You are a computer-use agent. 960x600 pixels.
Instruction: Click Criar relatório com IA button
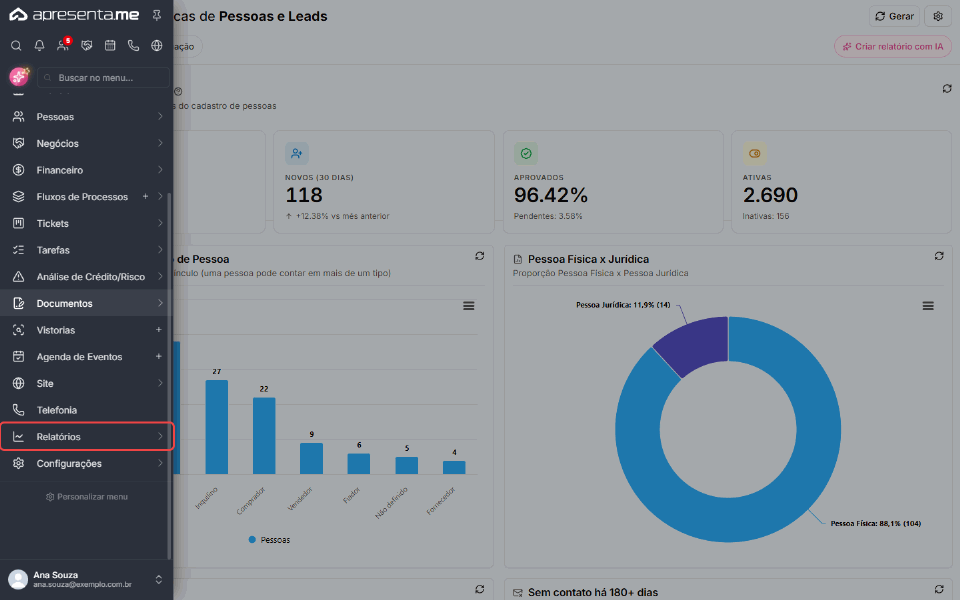click(x=893, y=47)
